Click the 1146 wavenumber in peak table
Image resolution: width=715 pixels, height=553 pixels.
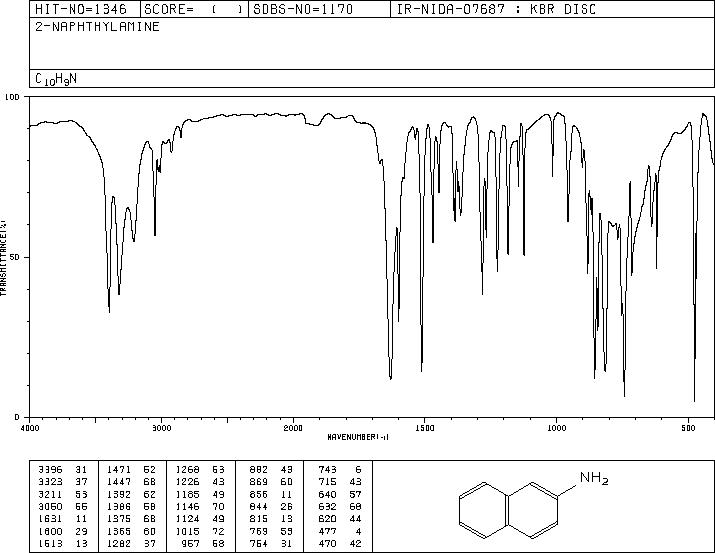[187, 506]
